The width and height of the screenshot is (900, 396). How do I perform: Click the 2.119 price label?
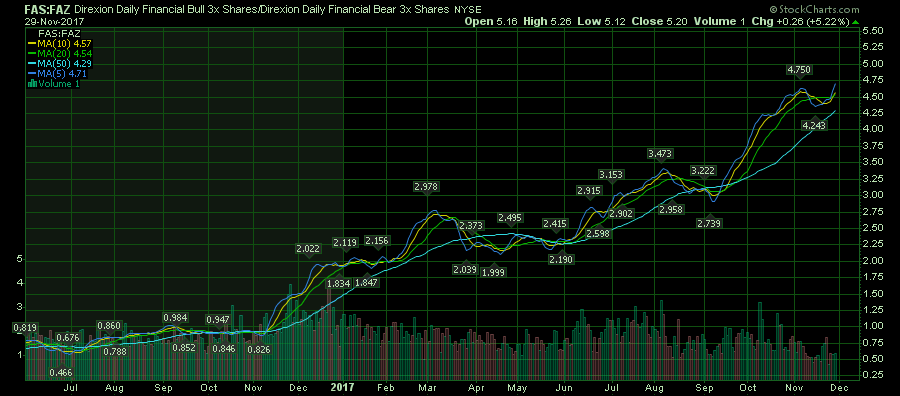(x=345, y=242)
